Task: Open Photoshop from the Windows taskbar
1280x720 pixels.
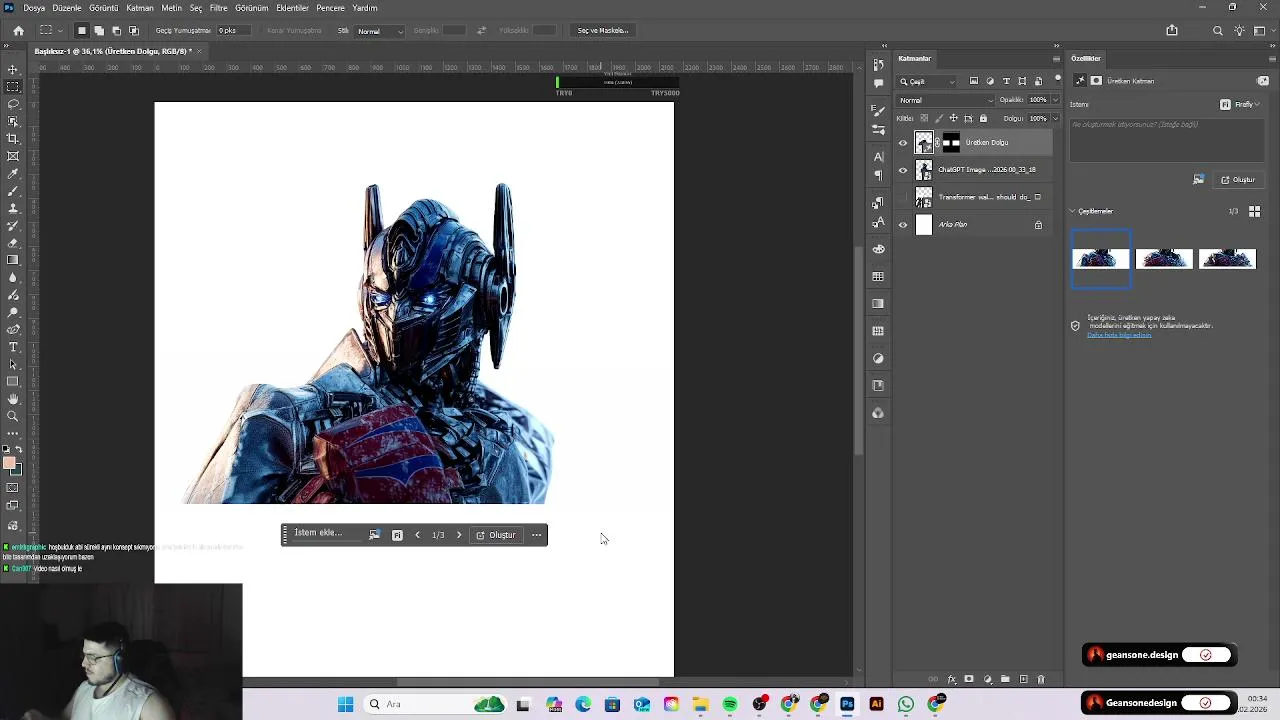Action: click(847, 704)
